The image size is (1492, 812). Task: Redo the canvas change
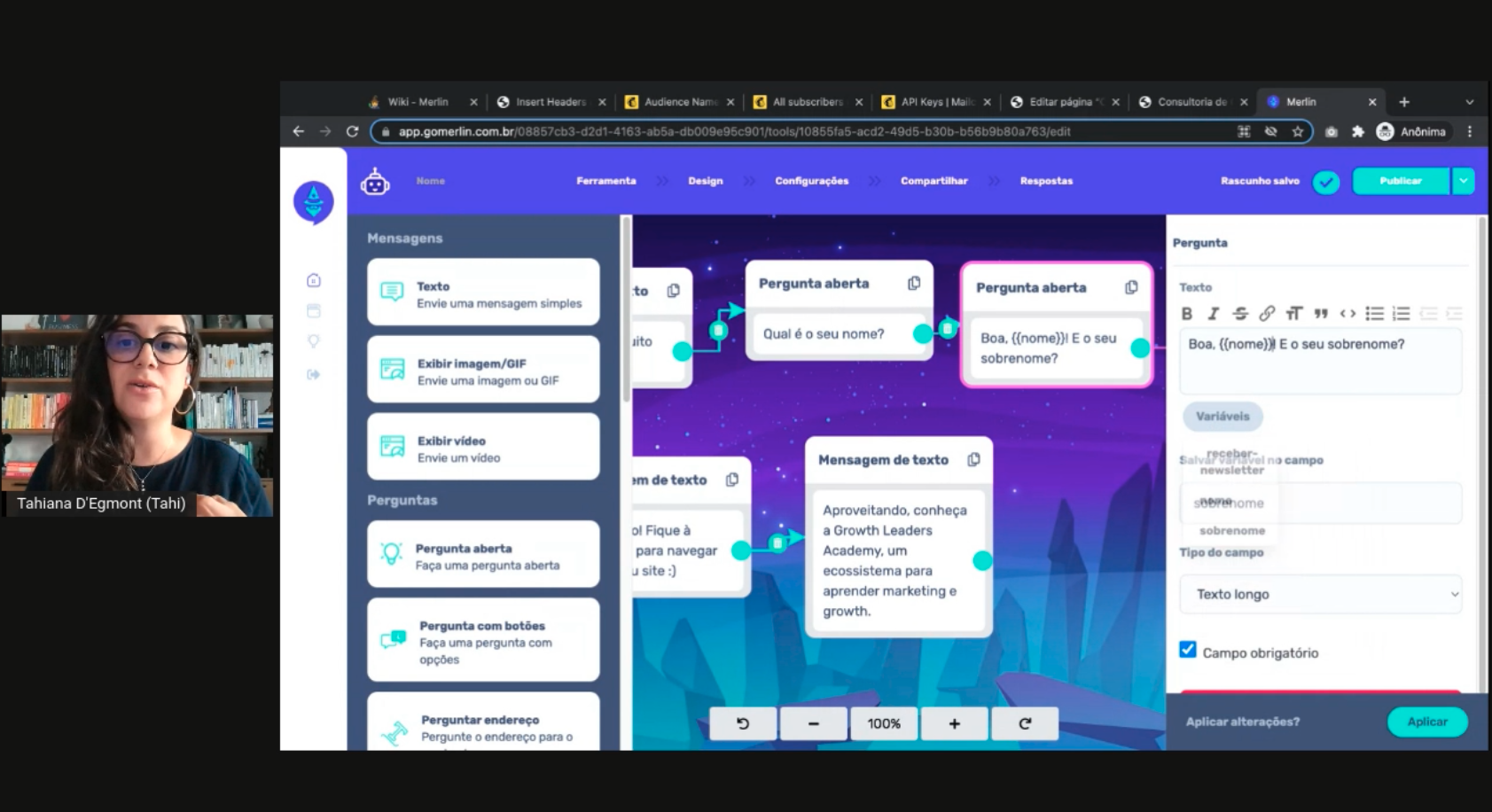(x=1025, y=723)
